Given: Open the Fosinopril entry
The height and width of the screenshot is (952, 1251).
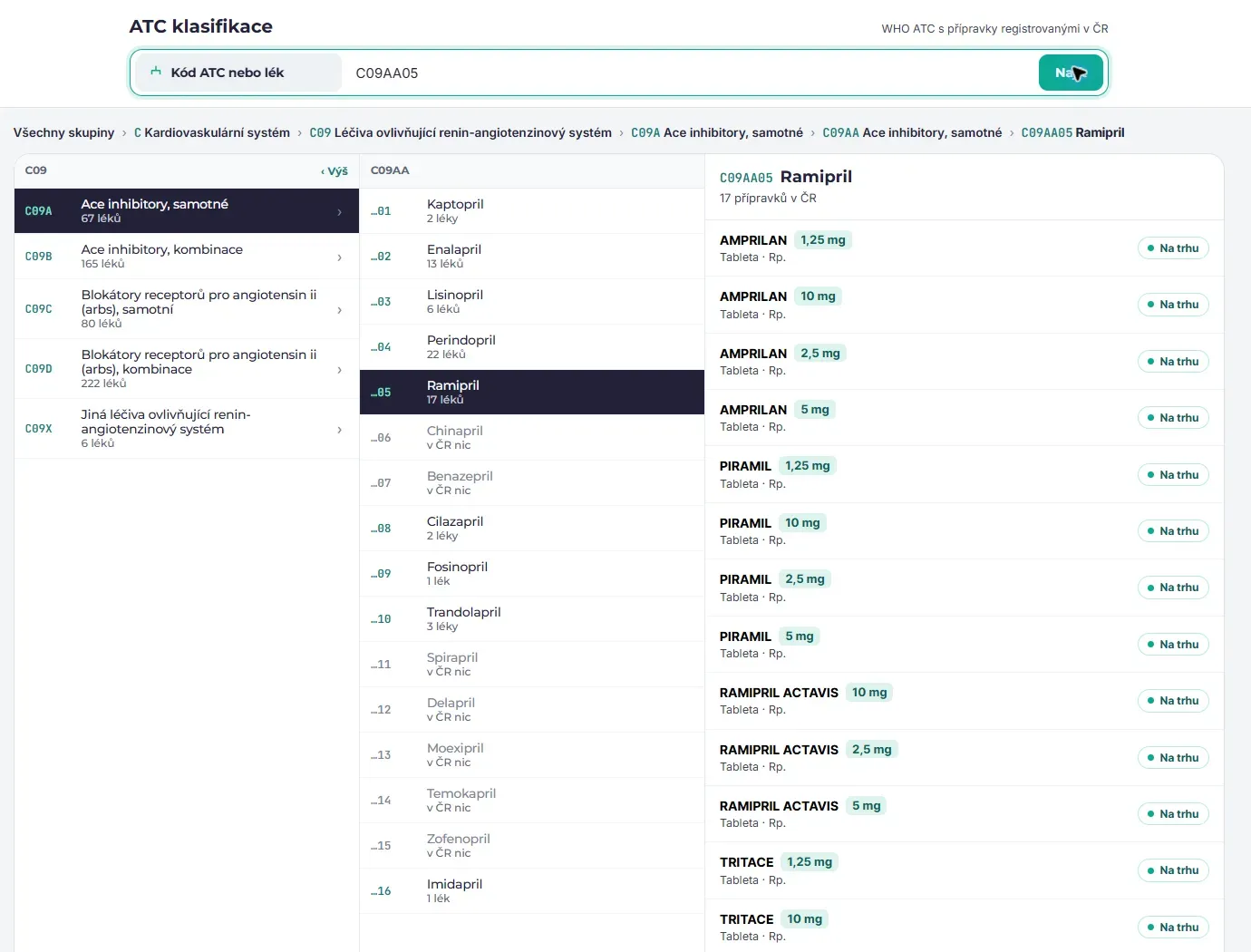Looking at the screenshot, I should (532, 574).
